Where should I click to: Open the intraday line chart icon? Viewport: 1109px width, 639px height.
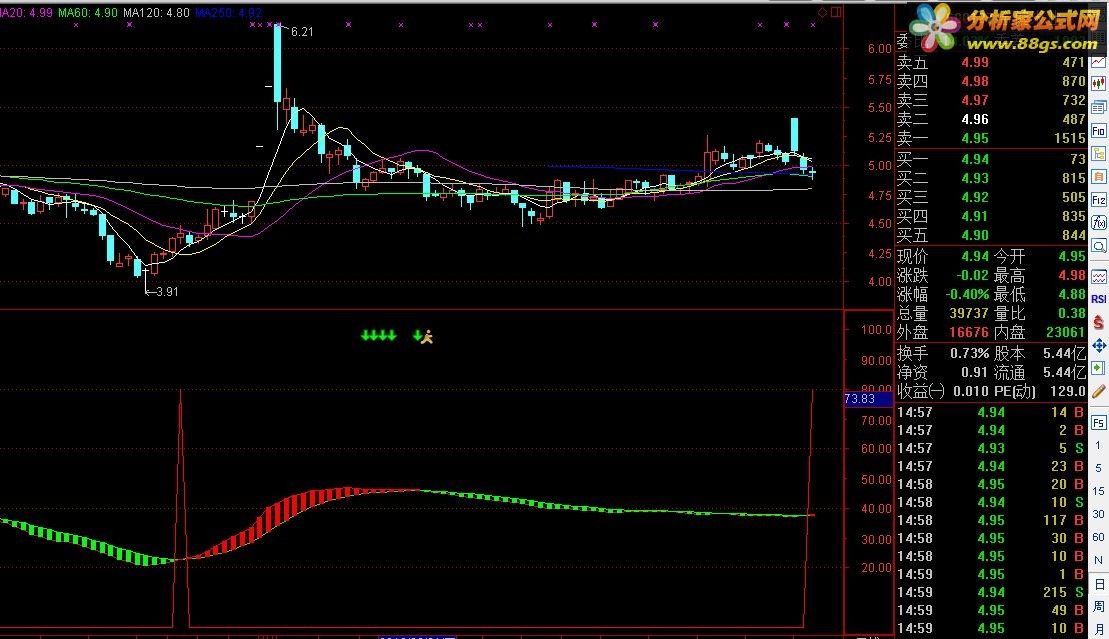coord(1098,62)
